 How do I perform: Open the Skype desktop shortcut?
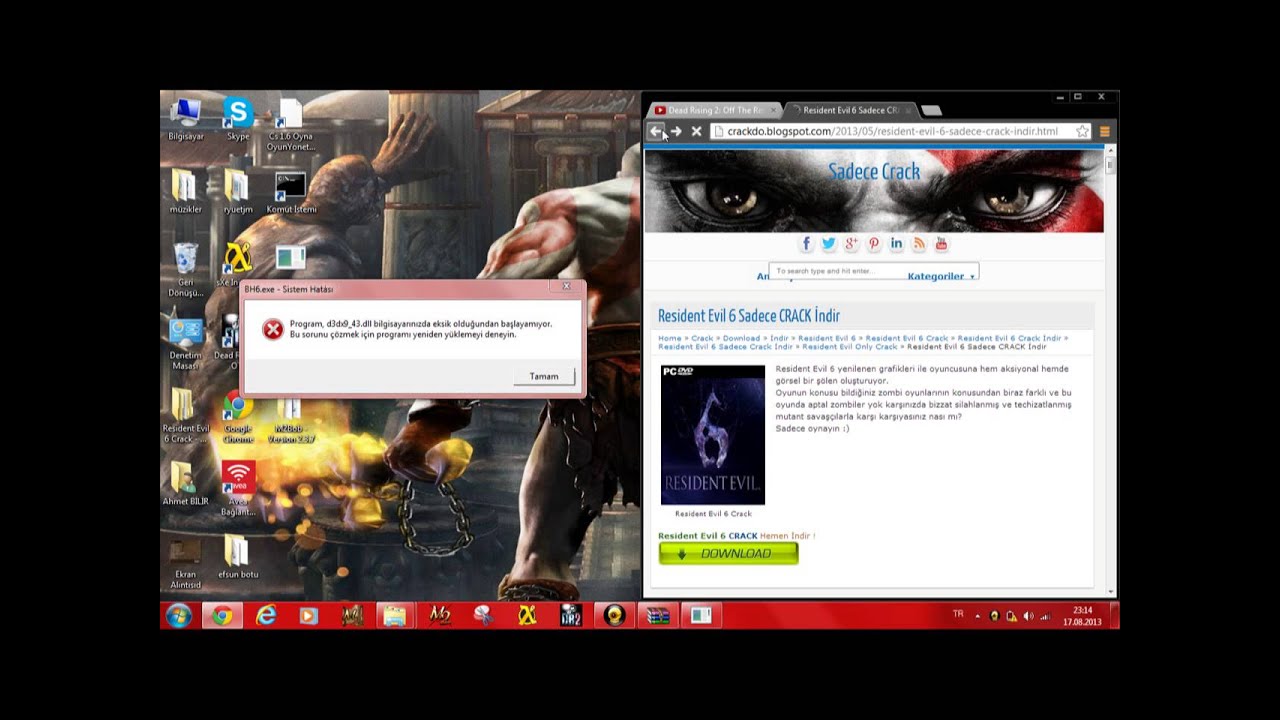pyautogui.click(x=238, y=119)
